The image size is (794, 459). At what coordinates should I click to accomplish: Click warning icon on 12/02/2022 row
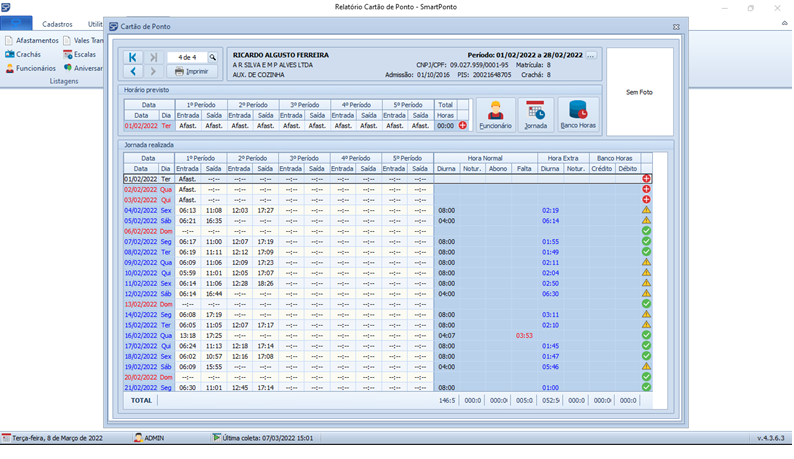(x=646, y=293)
